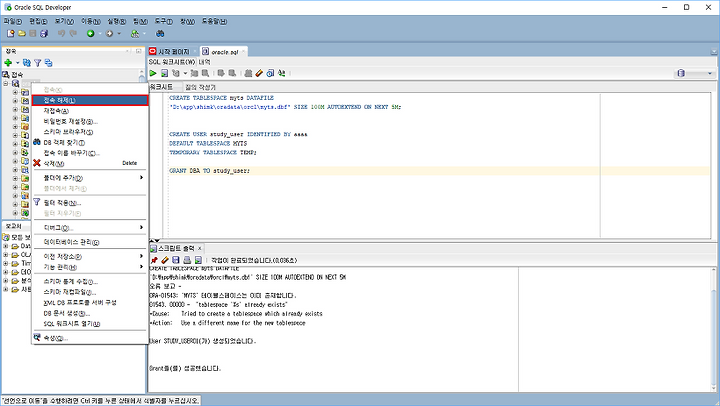Screen dimensions: 720x406
Task: Click the Refresh connections icon
Action: pos(27,62)
